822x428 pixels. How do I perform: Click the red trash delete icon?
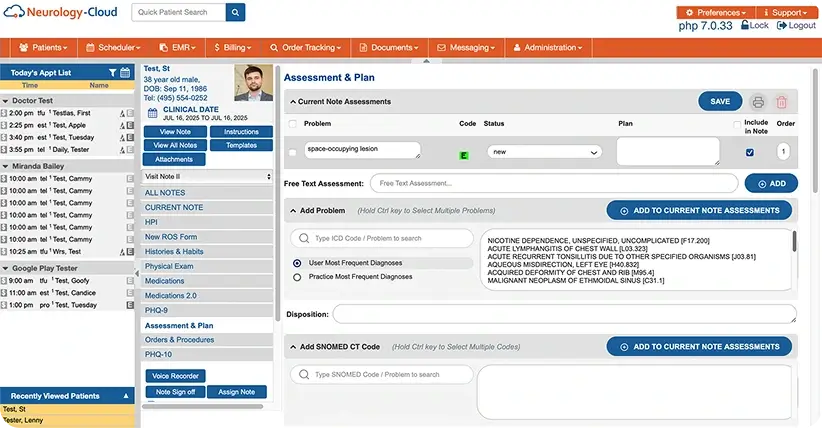click(x=781, y=102)
